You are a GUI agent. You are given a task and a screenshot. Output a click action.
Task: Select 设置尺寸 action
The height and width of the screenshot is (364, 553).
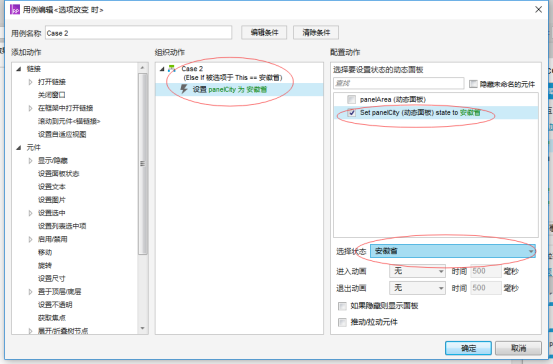(x=51, y=278)
